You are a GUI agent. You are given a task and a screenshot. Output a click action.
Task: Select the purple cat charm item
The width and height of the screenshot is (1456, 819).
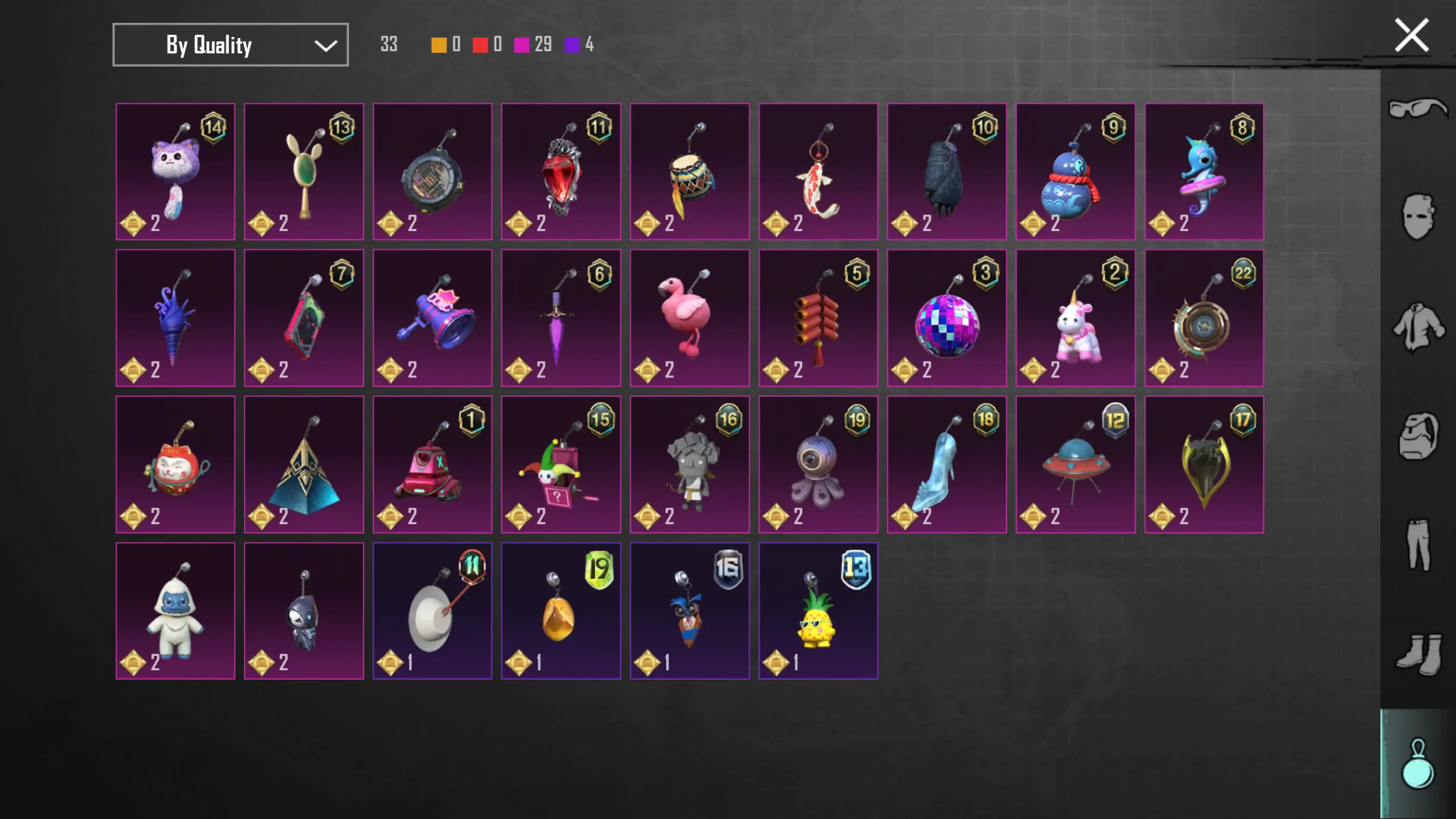coord(175,171)
